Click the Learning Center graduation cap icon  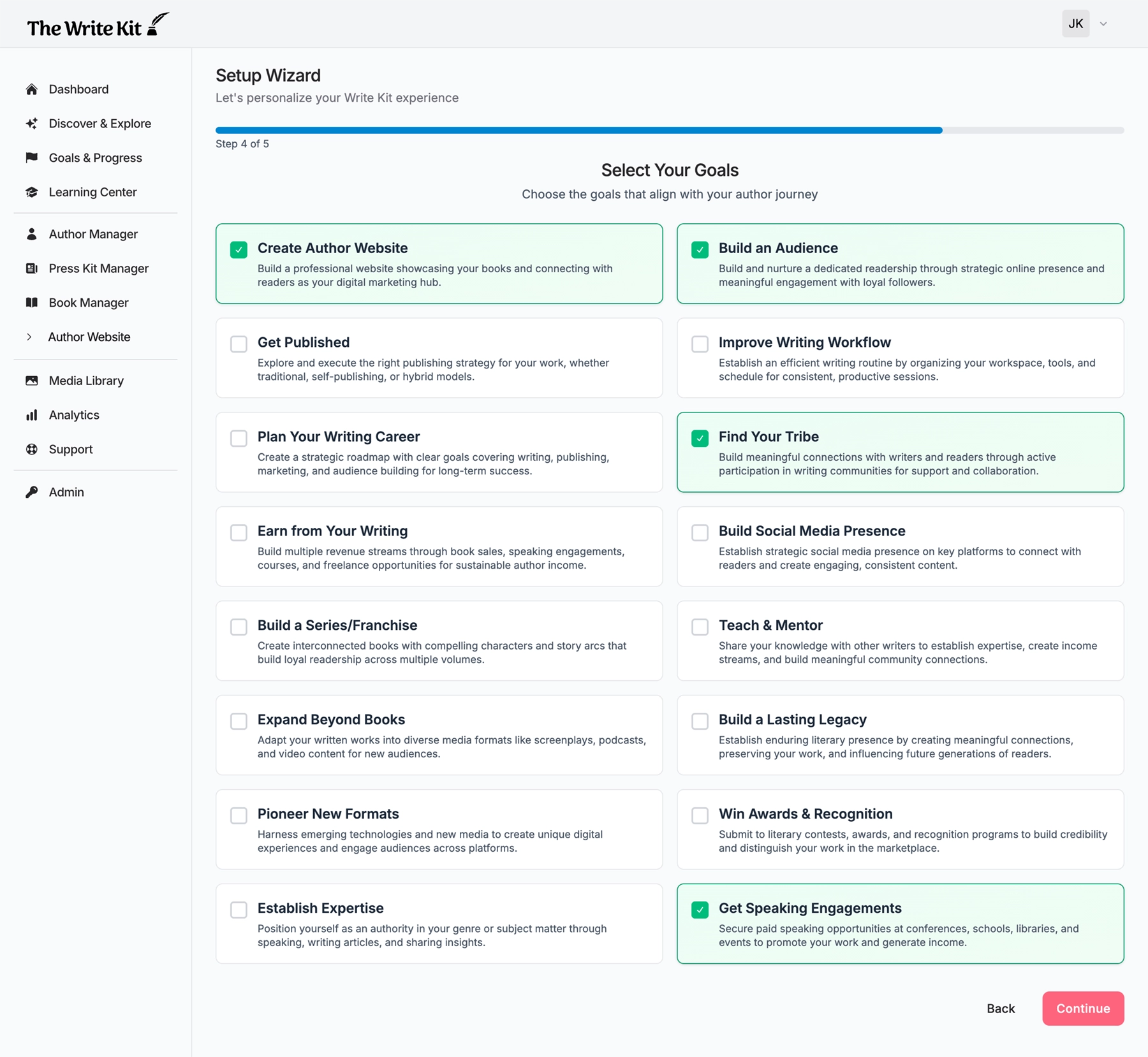coord(31,192)
